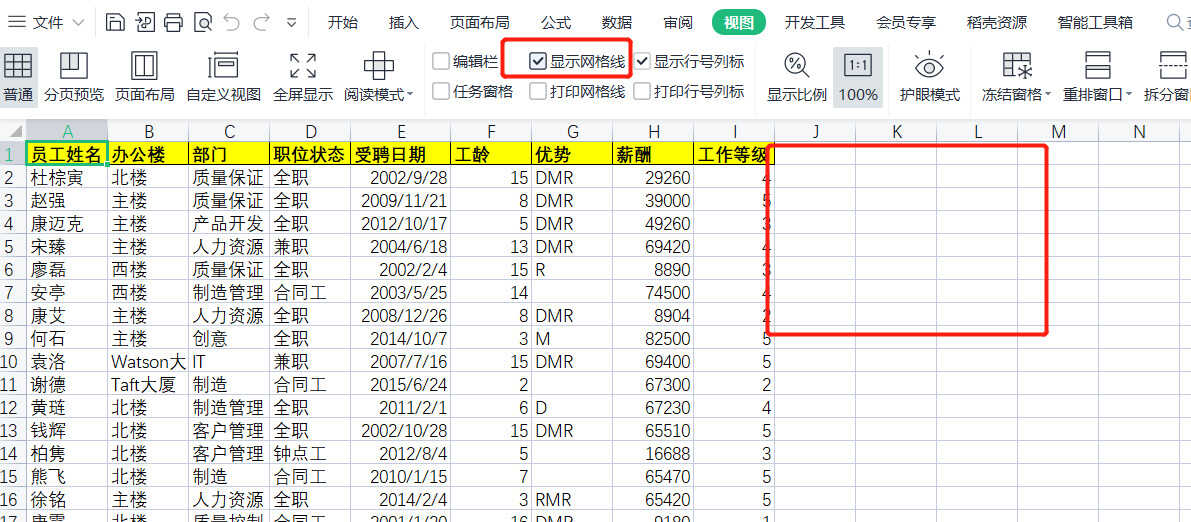The height and width of the screenshot is (522, 1191).
Task: Open the 阅读模式 dropdown arrow
Action: click(x=410, y=95)
